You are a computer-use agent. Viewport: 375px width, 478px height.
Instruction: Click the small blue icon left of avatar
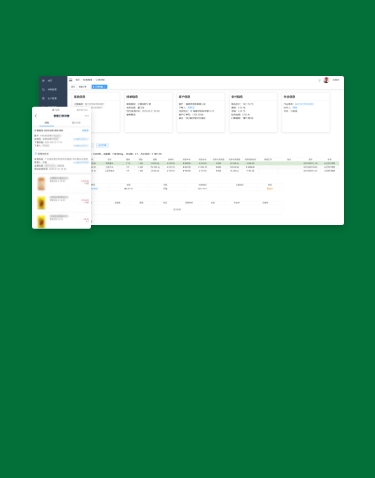319,80
